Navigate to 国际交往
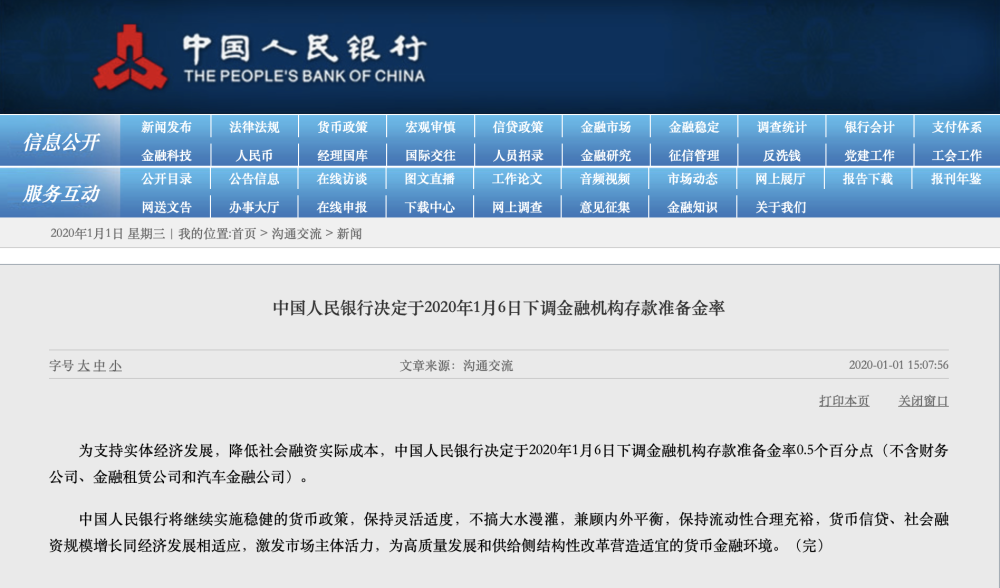 coord(430,156)
